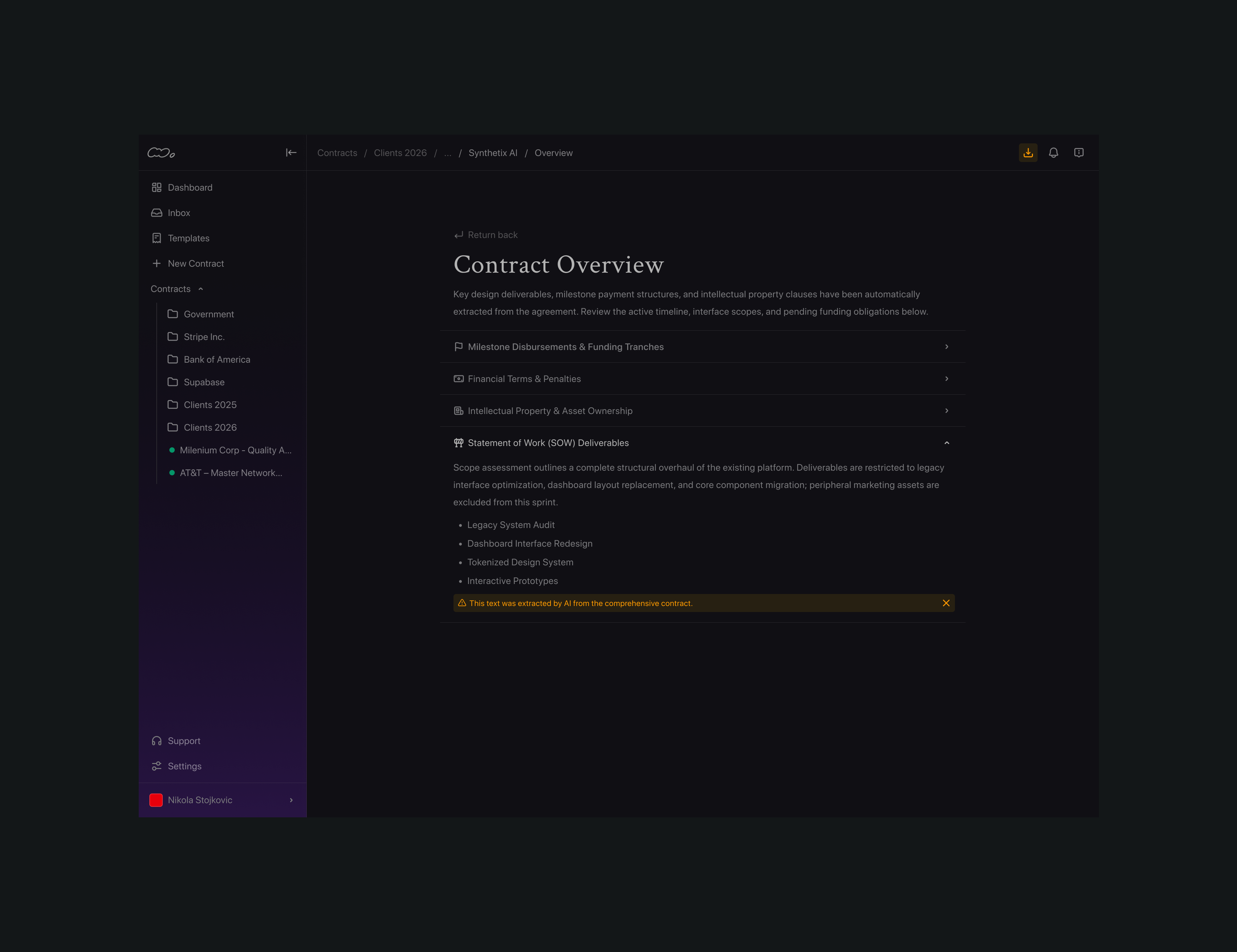Click the Legacy System Audit bullet
The height and width of the screenshot is (952, 1237).
pos(511,525)
